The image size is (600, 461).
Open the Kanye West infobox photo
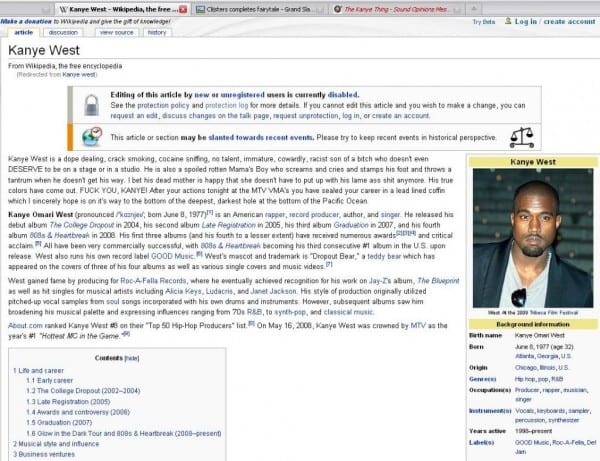click(x=533, y=238)
